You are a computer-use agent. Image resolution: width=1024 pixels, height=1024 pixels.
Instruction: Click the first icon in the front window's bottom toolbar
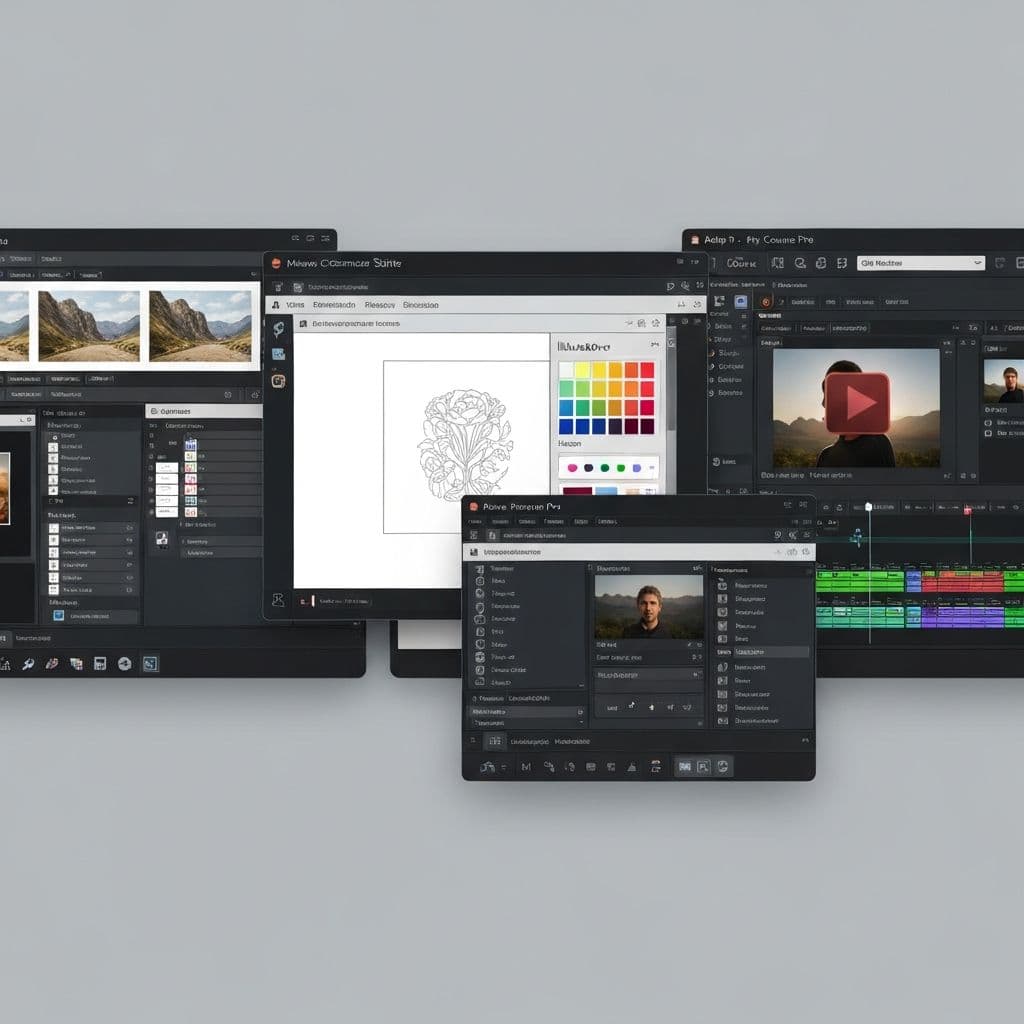[x=487, y=767]
